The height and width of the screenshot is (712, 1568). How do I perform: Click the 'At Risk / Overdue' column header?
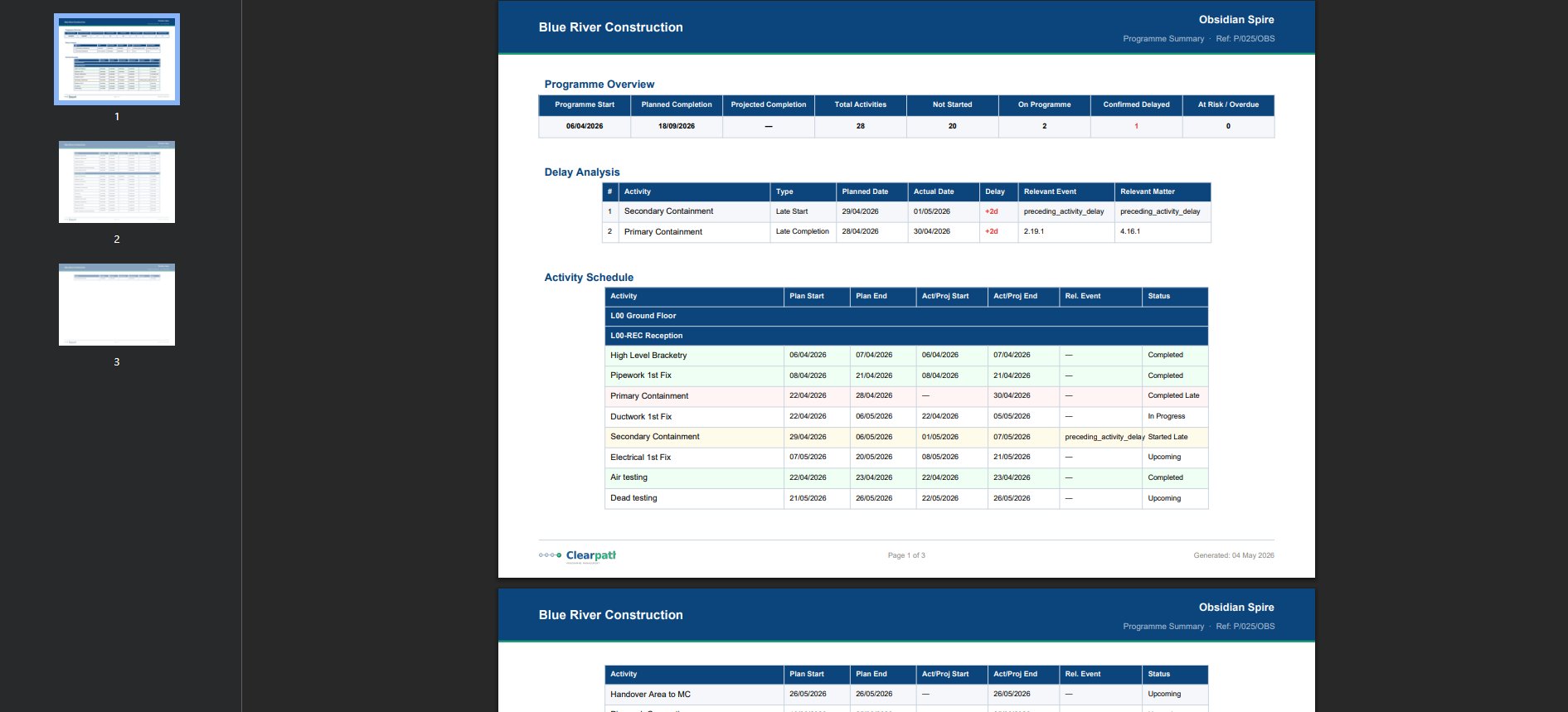click(x=1229, y=105)
